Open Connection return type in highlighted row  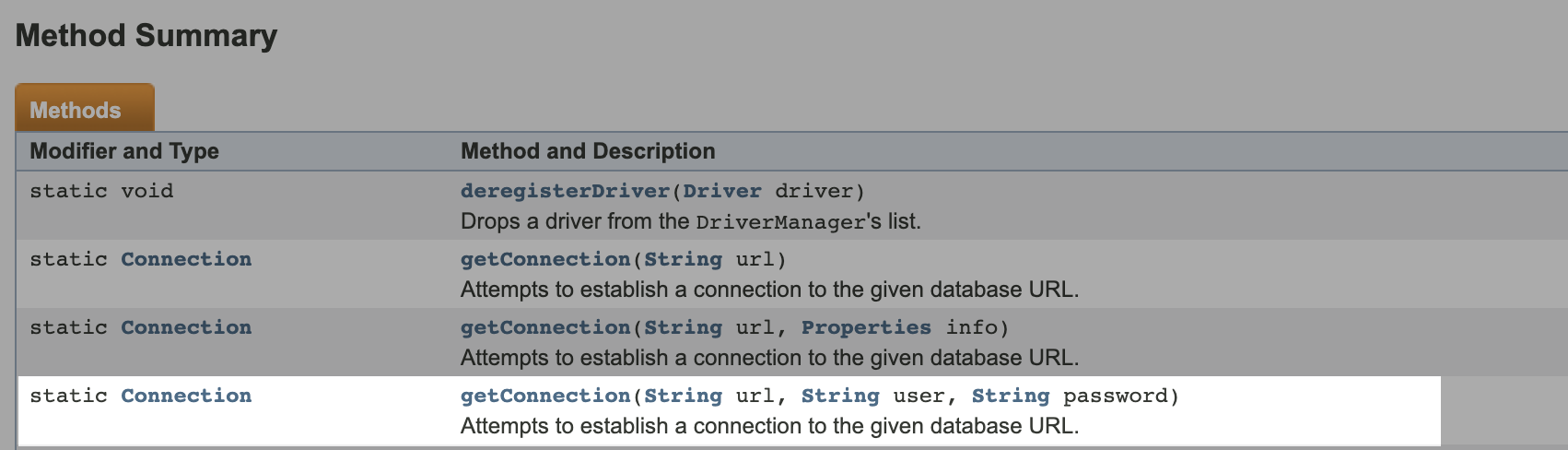186,396
